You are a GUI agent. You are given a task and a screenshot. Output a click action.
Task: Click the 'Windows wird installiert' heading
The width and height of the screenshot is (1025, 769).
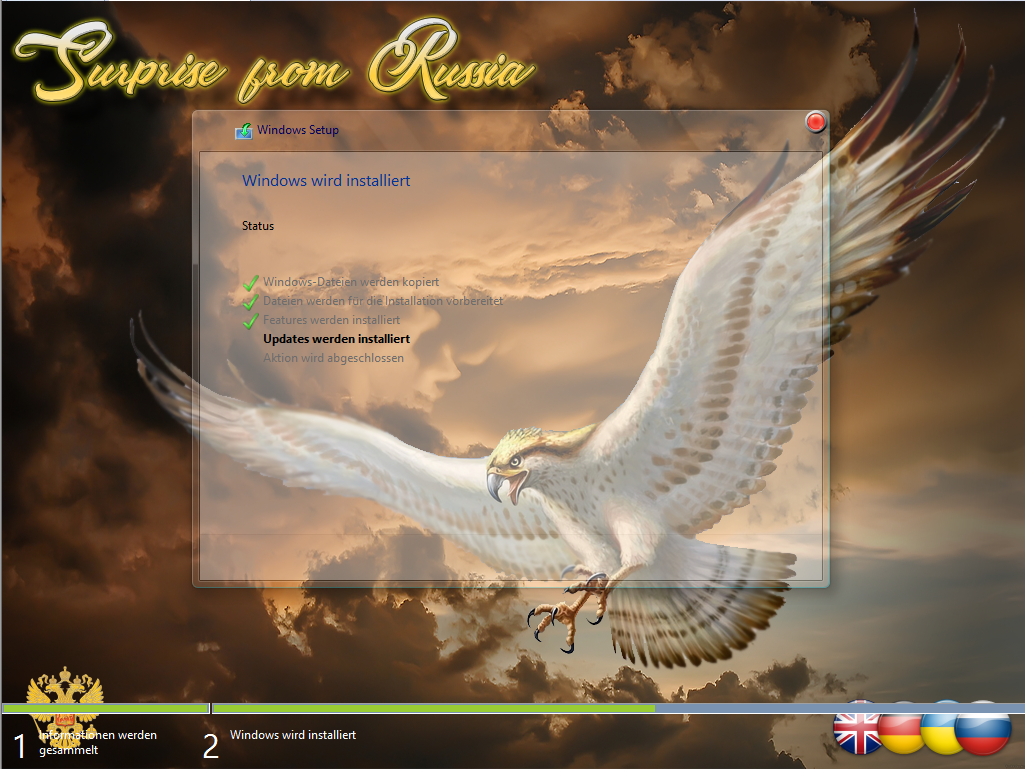(326, 180)
